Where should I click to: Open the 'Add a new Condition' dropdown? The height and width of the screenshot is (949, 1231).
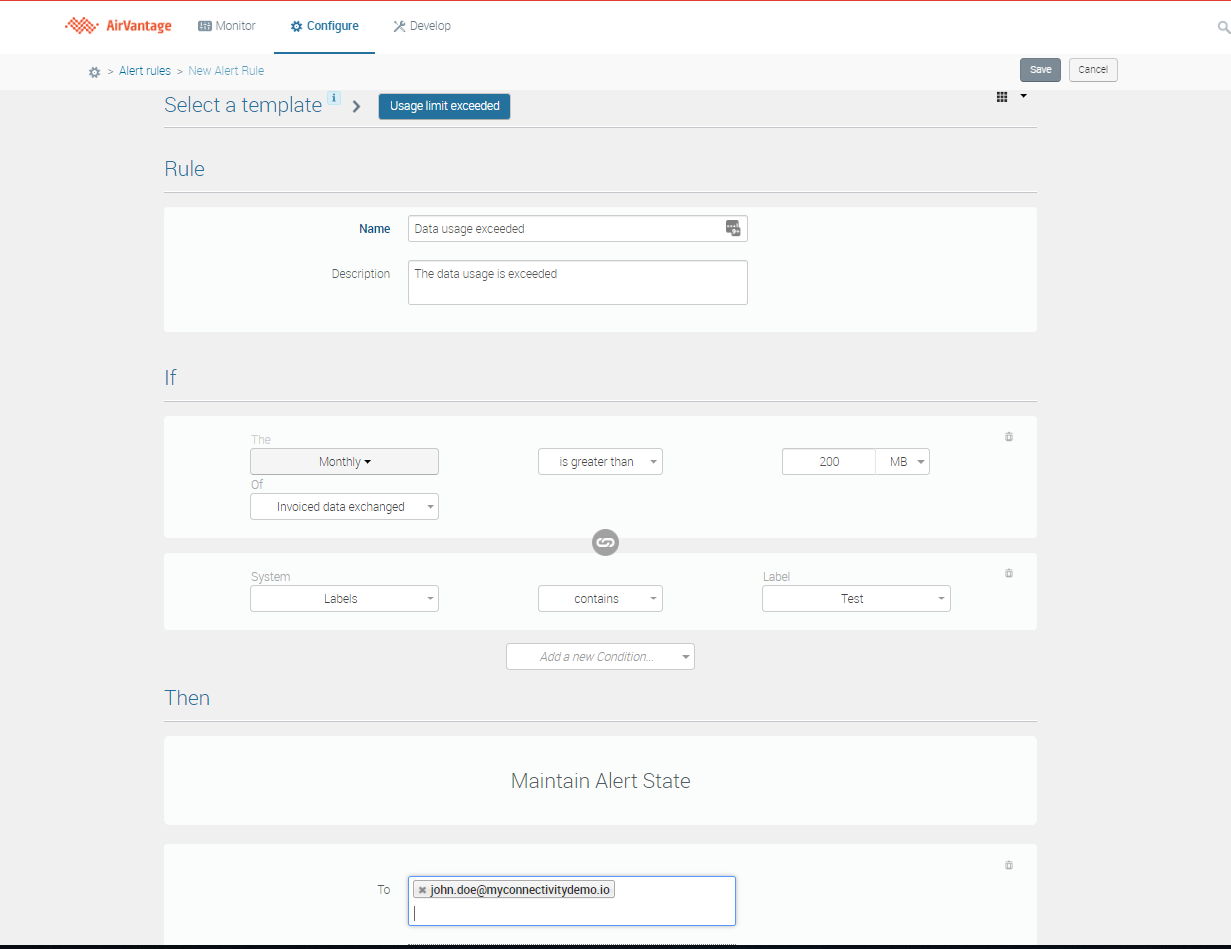[x=600, y=657]
